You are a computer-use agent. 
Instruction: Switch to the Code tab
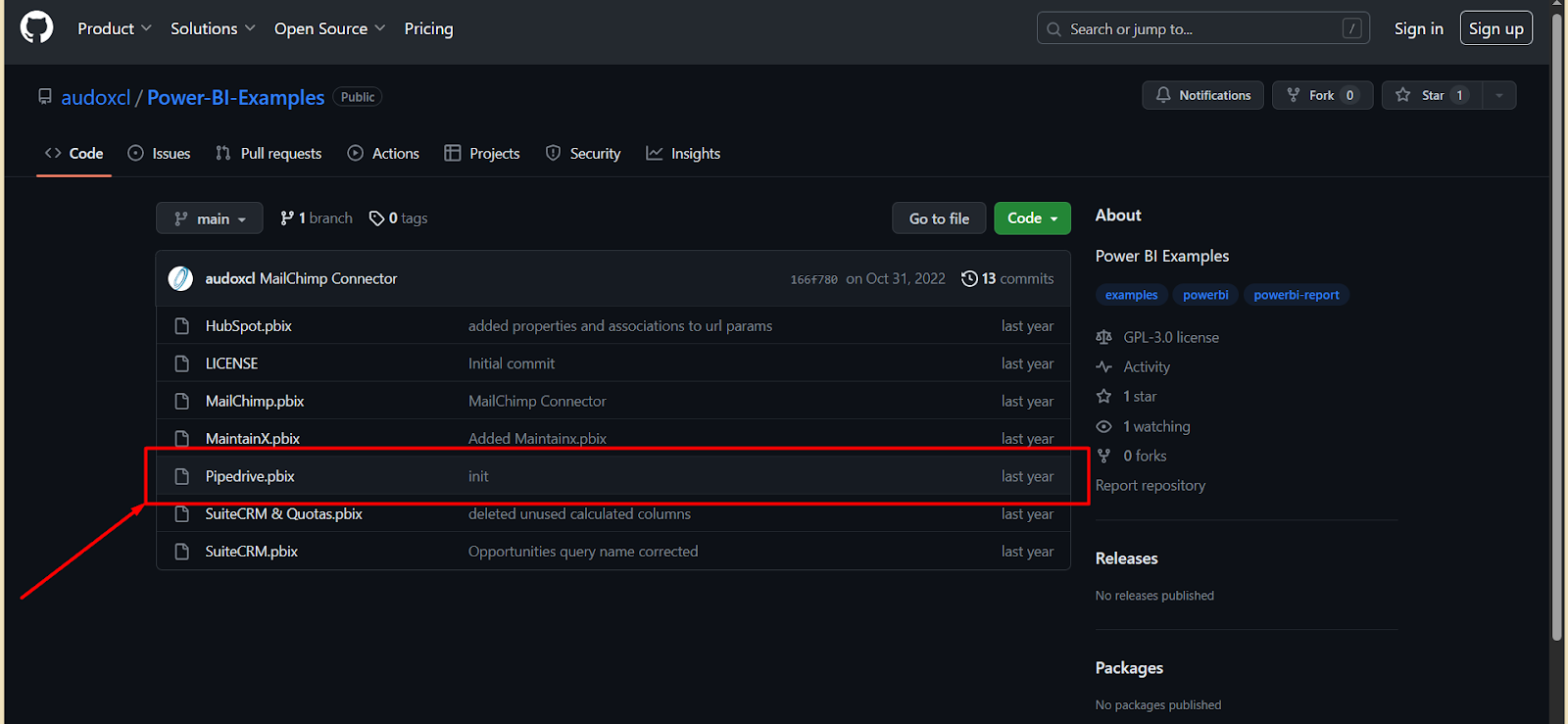(x=73, y=153)
